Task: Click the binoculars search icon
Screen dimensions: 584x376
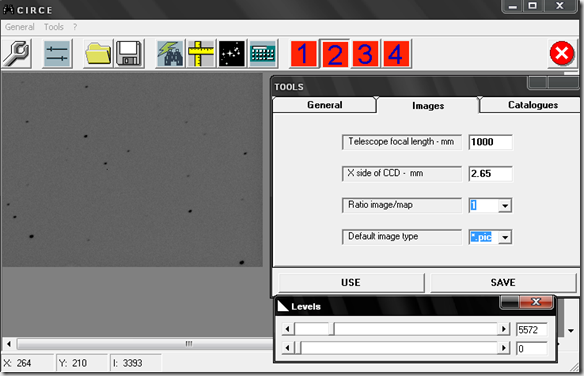Action: pyautogui.click(x=170, y=54)
